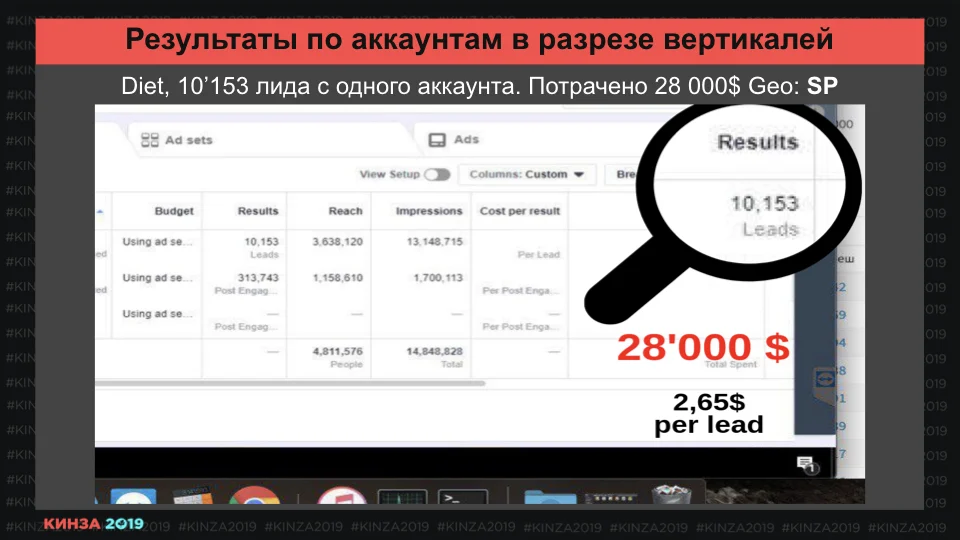This screenshot has width=960, height=540.
Task: Open the Ads tab
Action: point(454,140)
